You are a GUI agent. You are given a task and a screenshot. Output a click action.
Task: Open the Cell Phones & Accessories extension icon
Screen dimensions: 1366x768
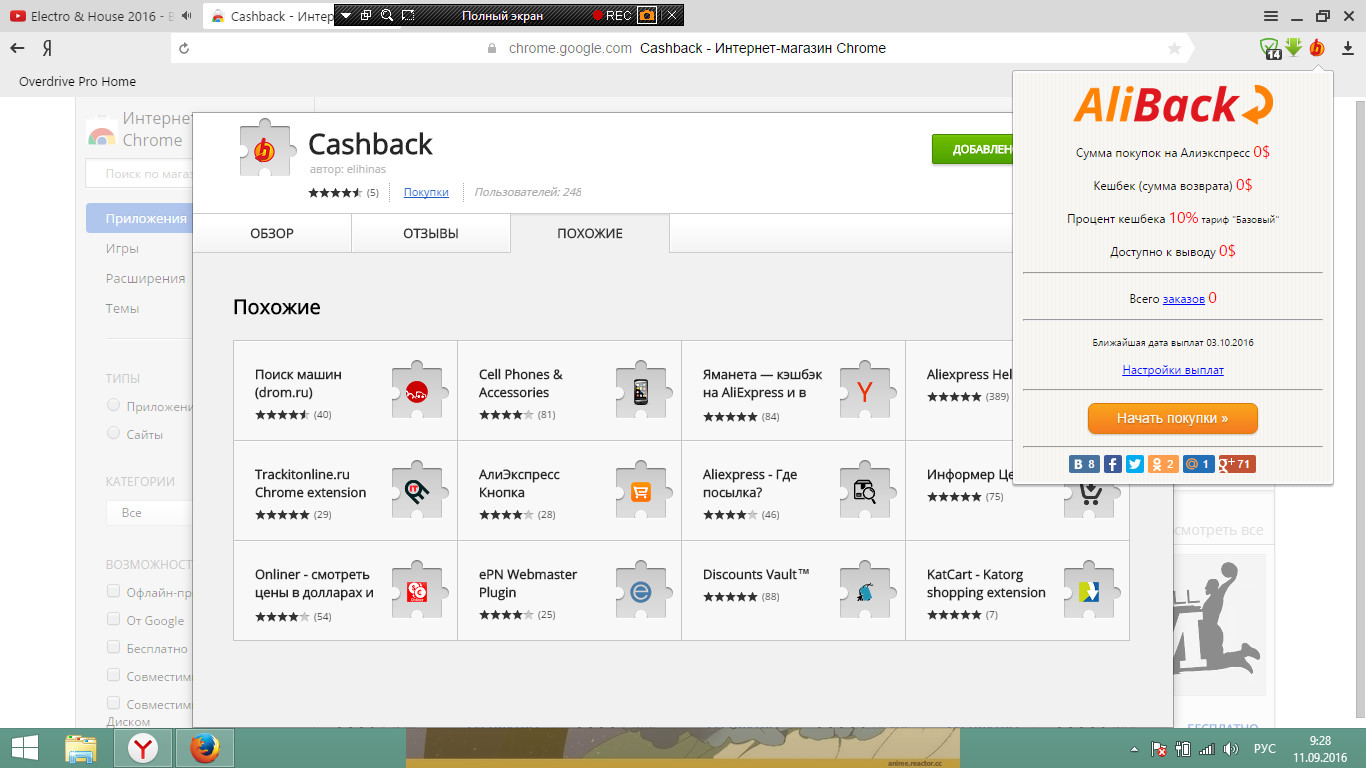(x=641, y=391)
